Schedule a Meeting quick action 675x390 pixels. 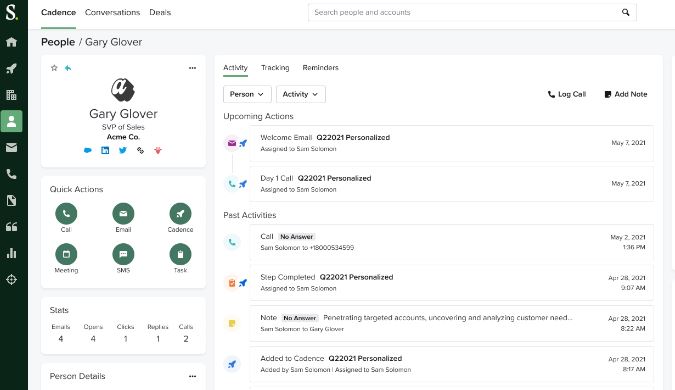point(66,254)
